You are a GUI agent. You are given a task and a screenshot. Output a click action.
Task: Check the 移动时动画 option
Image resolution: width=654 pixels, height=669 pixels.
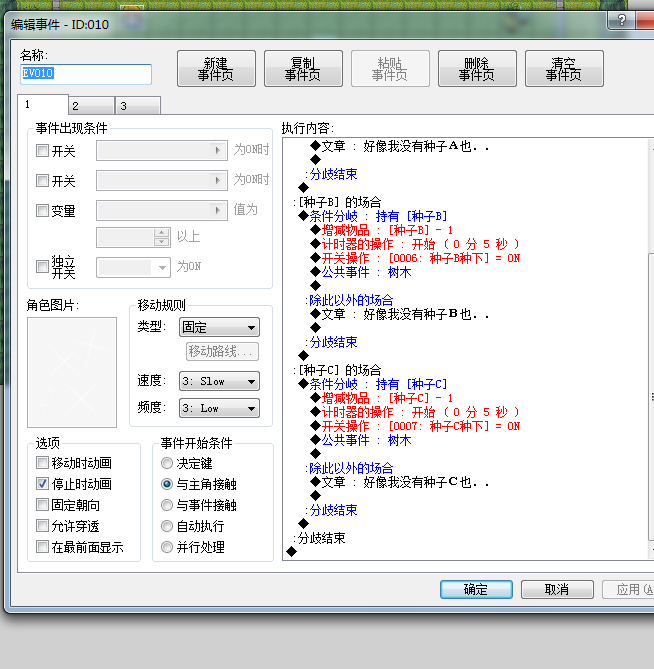point(42,462)
